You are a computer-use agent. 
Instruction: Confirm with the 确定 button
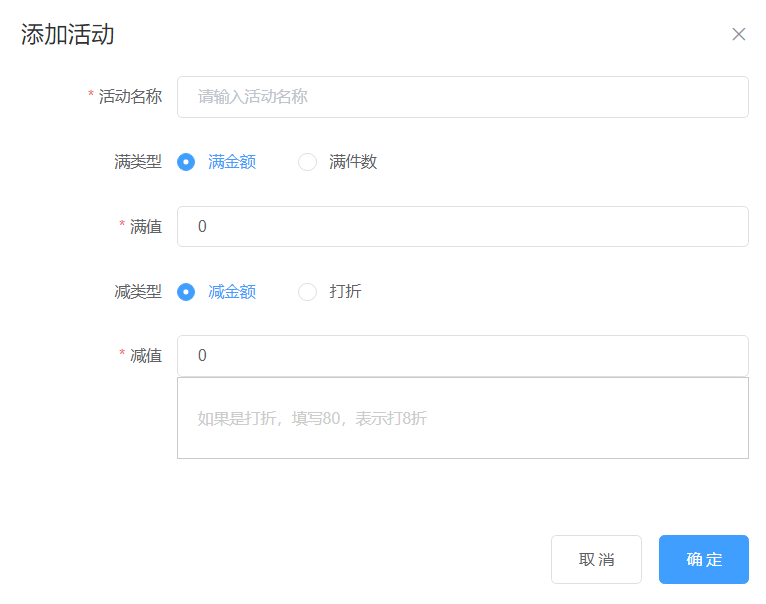coord(703,559)
